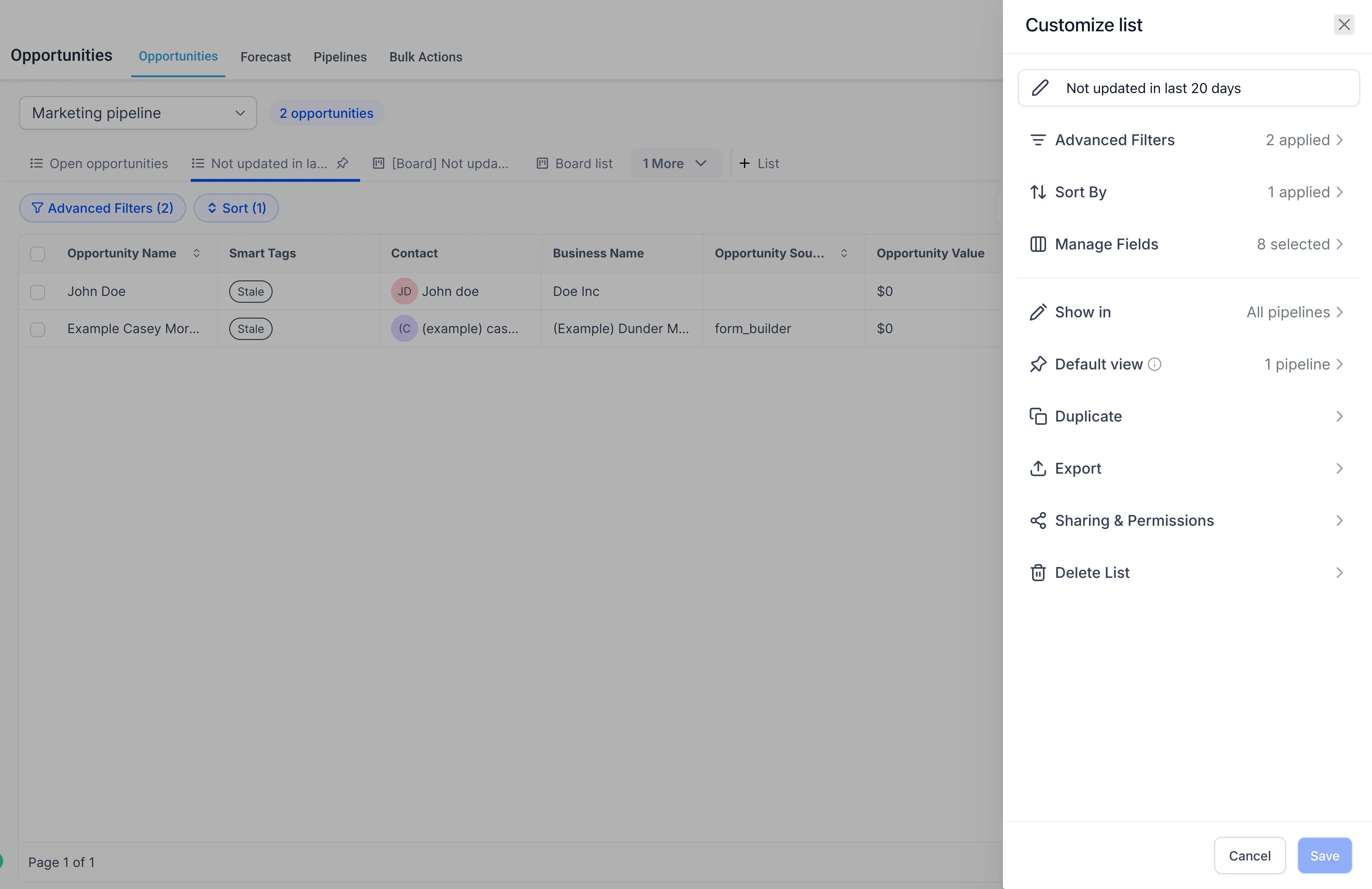Select the edit pencil to rename the list
The image size is (1372, 889).
(x=1039, y=88)
